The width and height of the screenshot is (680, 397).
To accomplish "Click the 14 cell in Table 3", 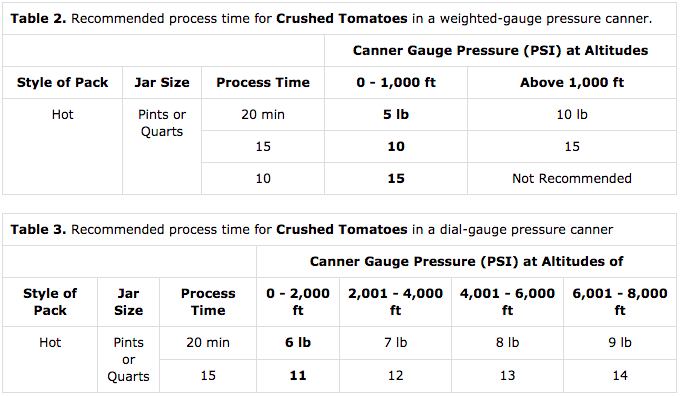I will coord(619,376).
